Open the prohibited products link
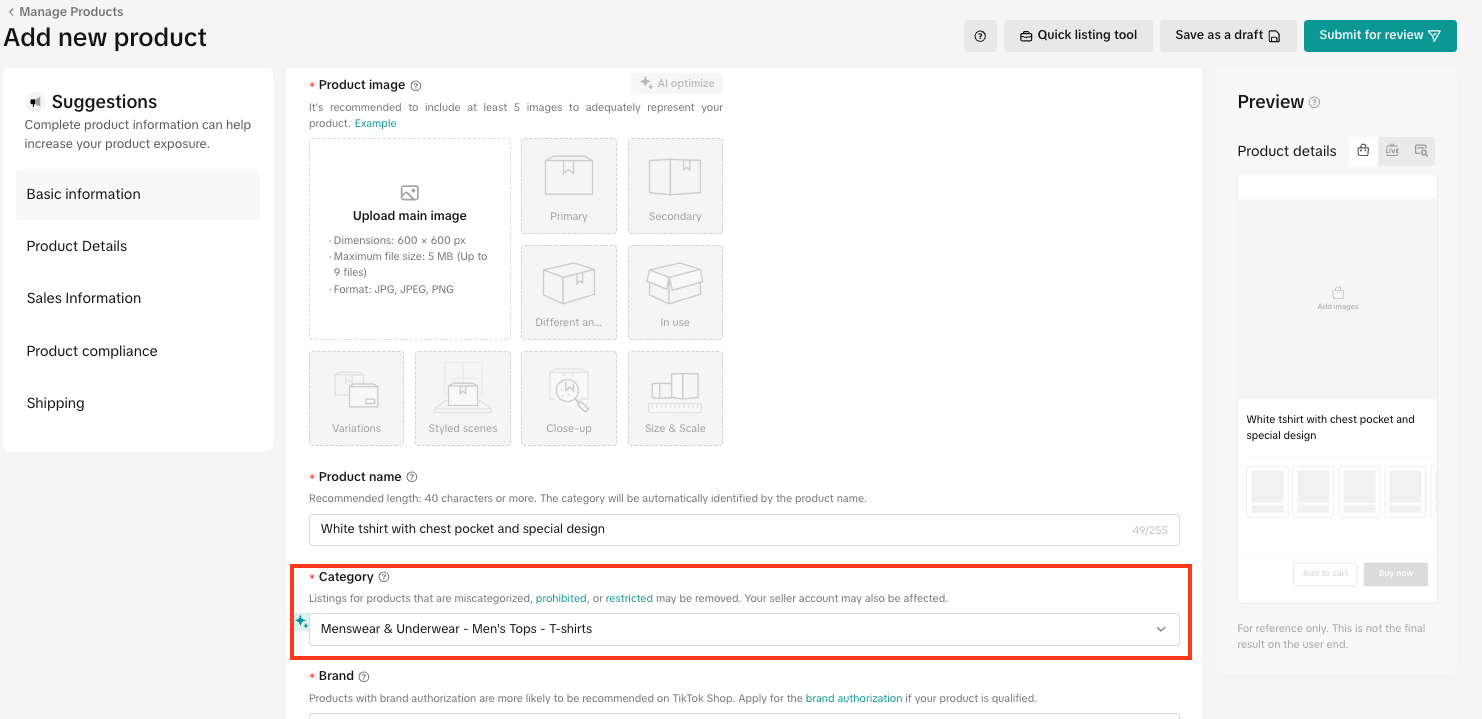This screenshot has height=719, width=1482. coord(561,598)
